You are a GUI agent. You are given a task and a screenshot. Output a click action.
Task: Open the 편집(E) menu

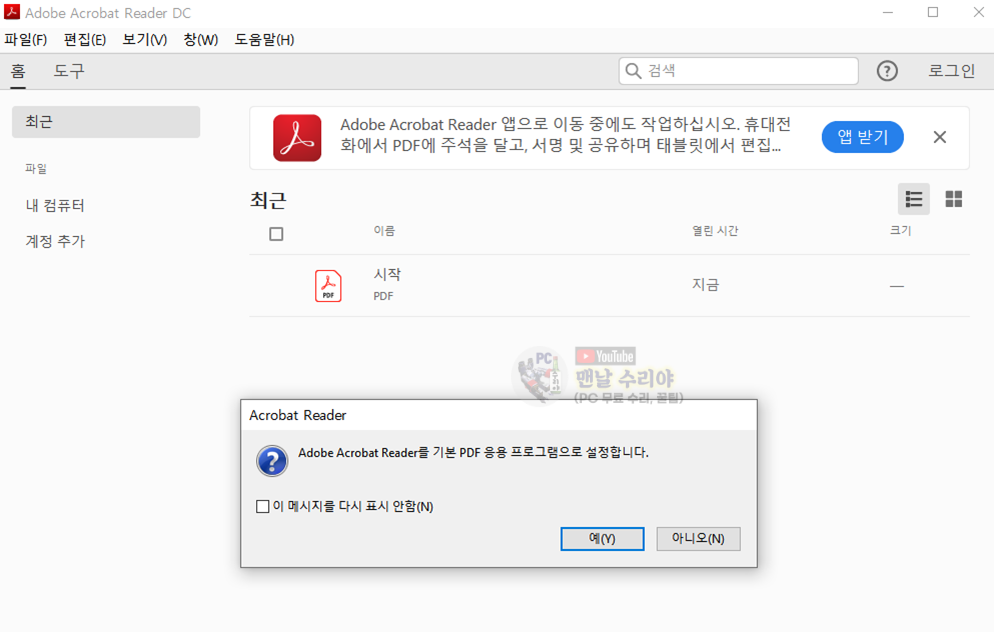85,40
